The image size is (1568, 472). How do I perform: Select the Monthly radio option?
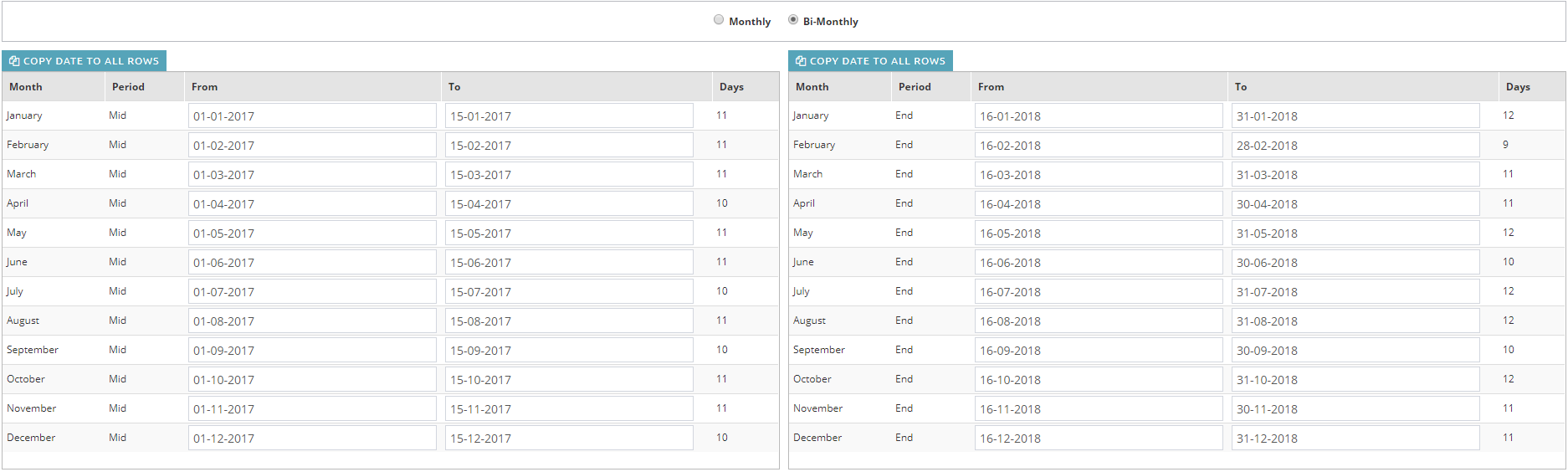(x=719, y=20)
